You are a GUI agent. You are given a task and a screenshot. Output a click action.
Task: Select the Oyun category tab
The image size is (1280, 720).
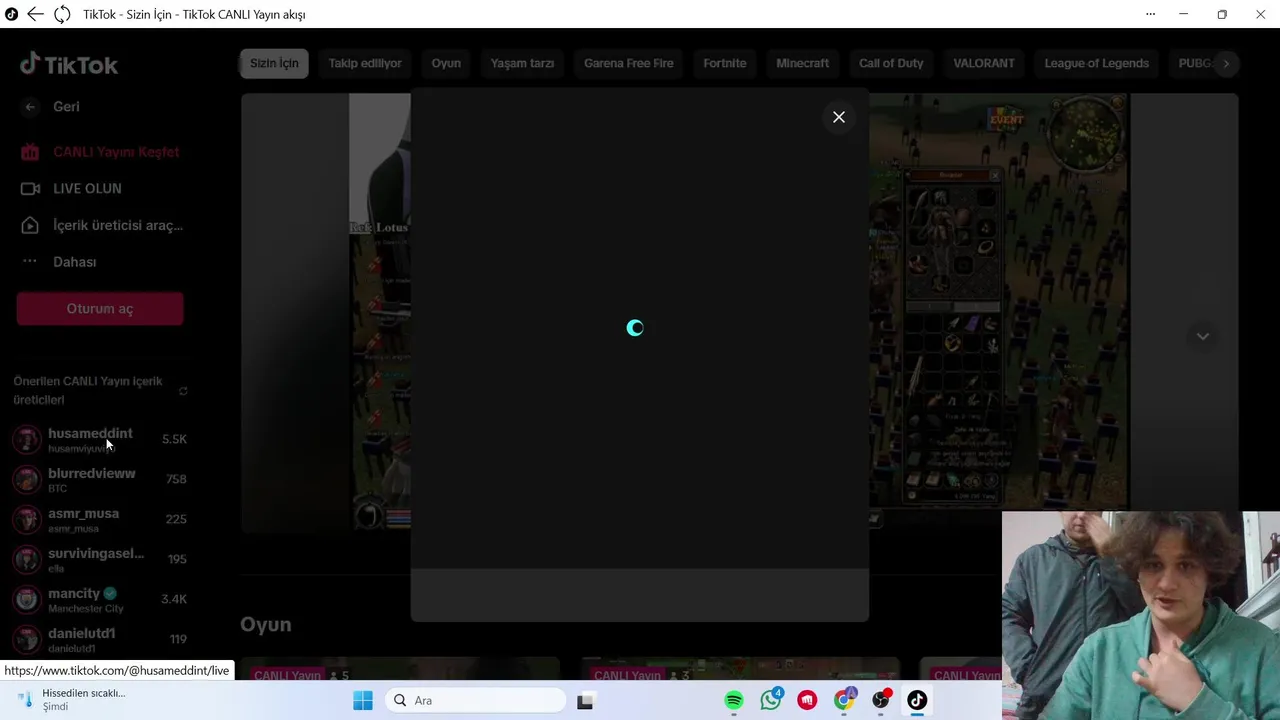click(x=446, y=63)
